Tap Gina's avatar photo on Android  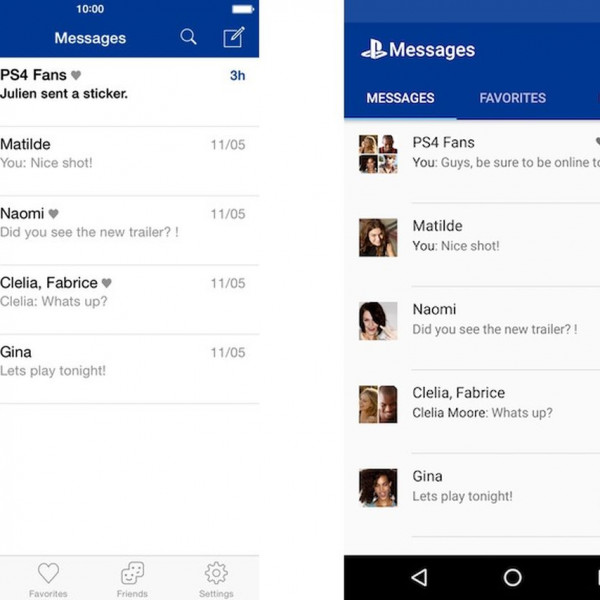(378, 488)
